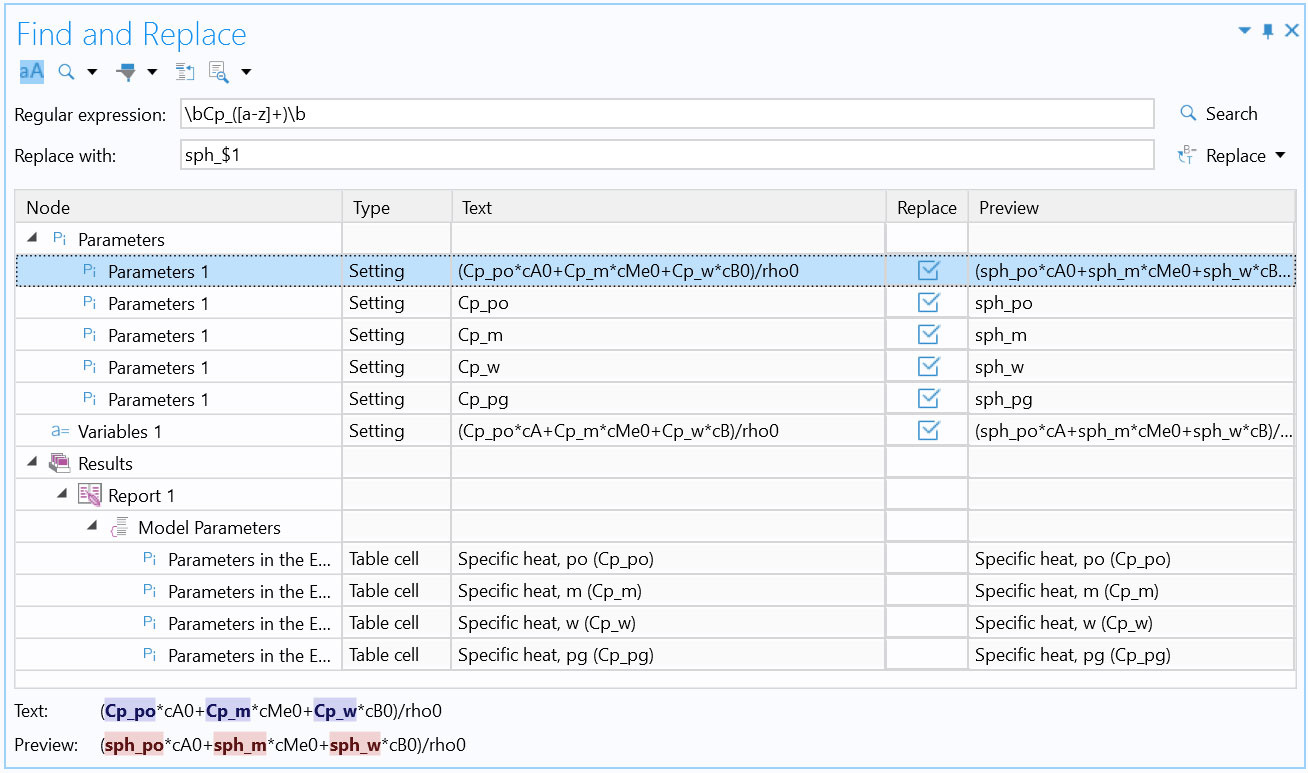Viewport: 1308px width, 773px height.
Task: Open the window position dropdown arrow at top right
Action: click(1245, 31)
